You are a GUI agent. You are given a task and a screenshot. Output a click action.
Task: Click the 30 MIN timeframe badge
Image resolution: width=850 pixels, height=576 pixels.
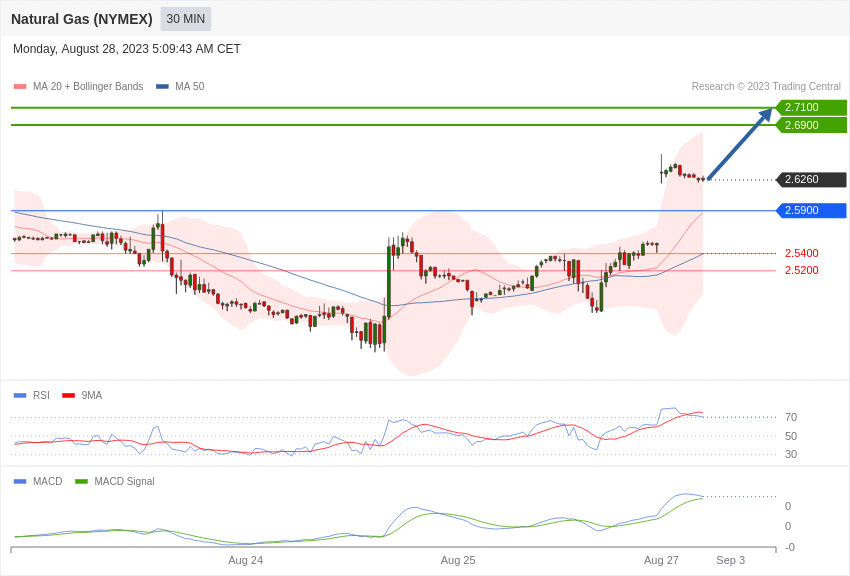coord(185,19)
